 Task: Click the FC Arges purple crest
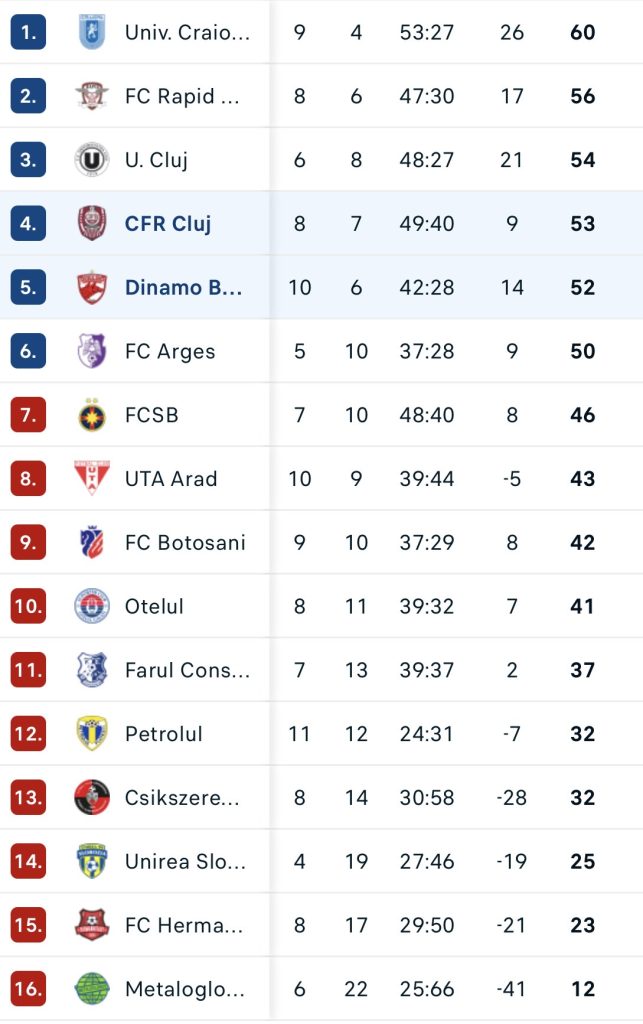click(91, 351)
